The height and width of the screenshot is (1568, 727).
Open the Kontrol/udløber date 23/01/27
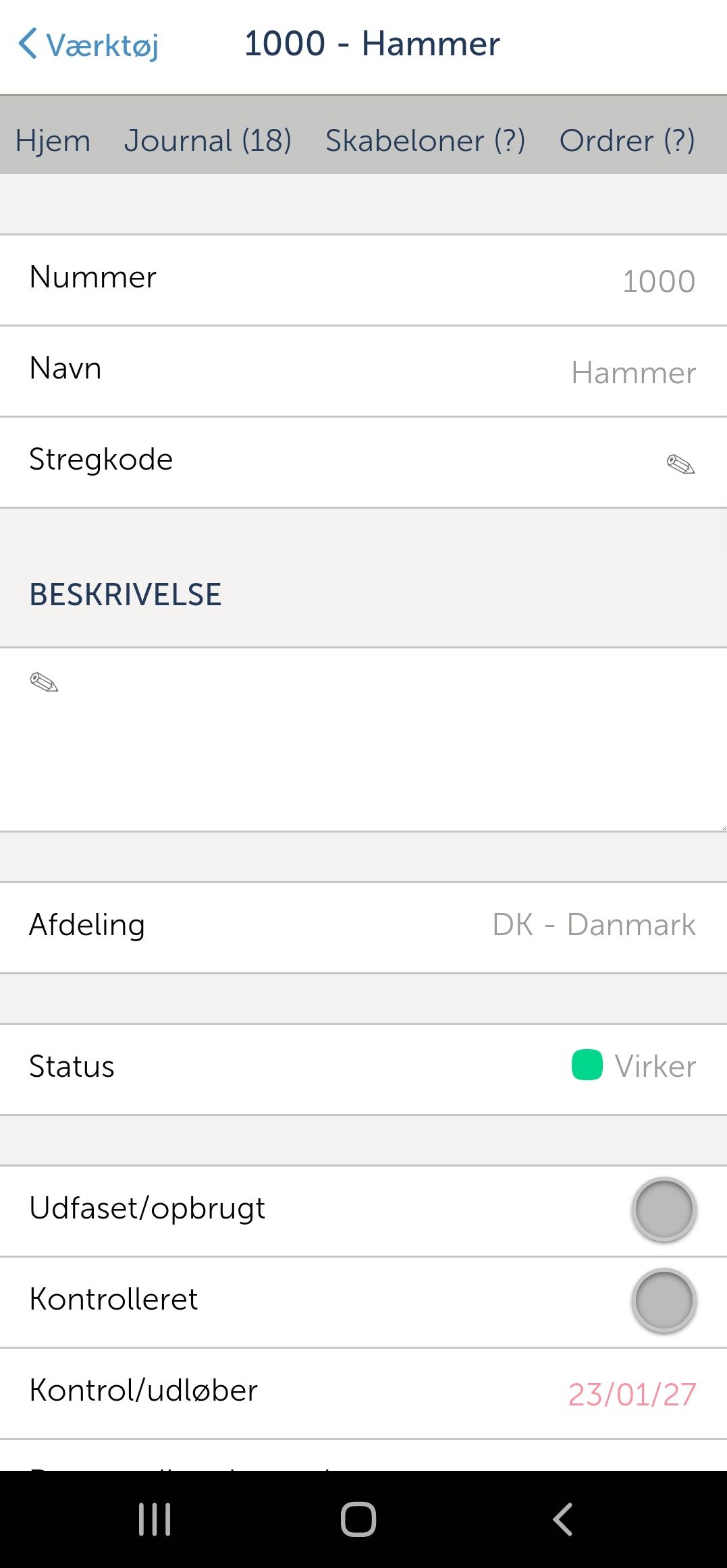(x=631, y=1394)
